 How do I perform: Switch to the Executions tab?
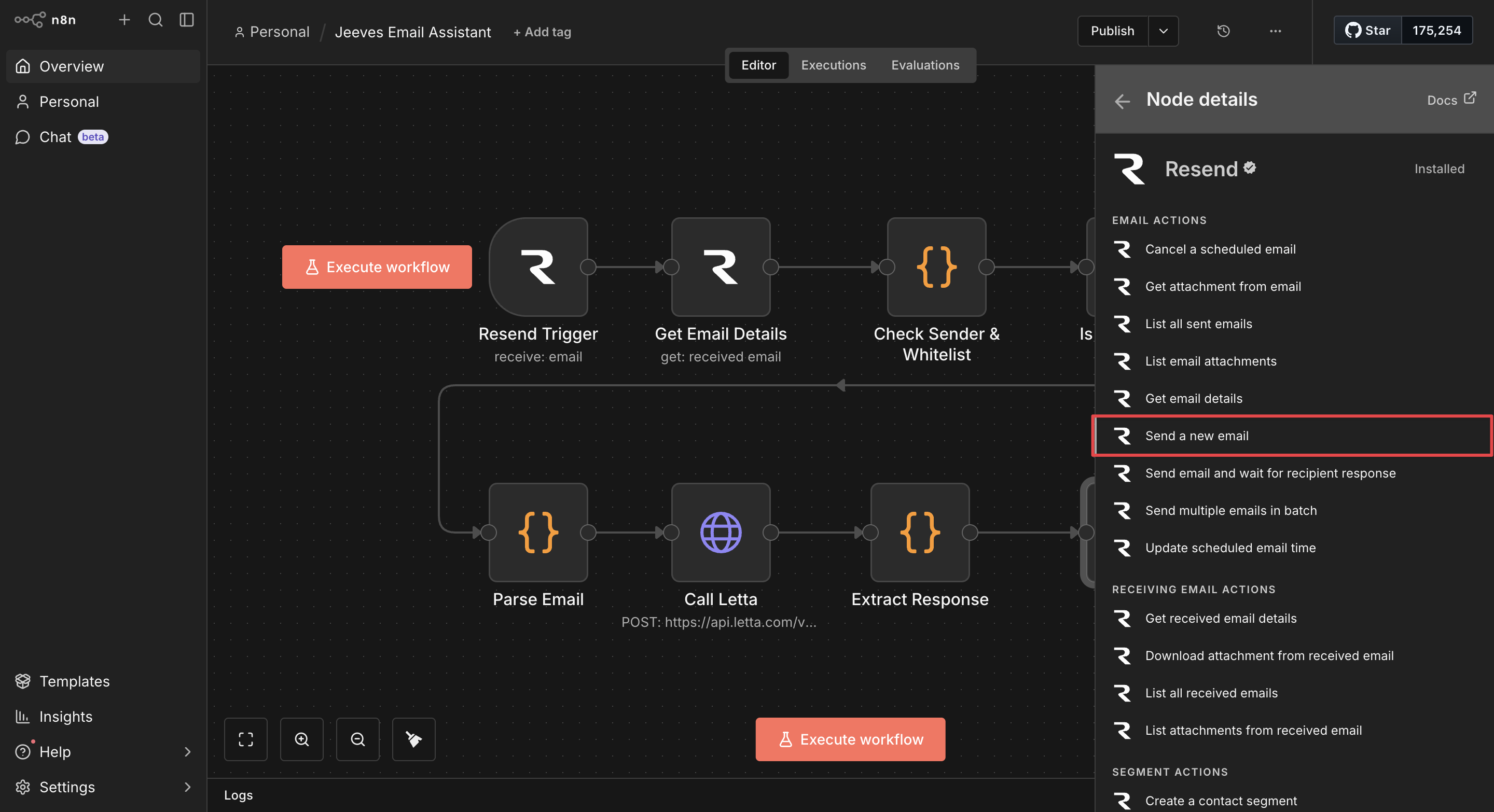click(x=834, y=65)
